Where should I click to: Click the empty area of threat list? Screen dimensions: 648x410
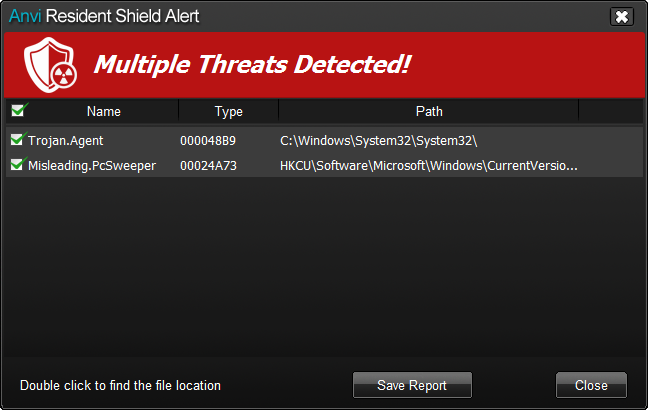coord(324,267)
